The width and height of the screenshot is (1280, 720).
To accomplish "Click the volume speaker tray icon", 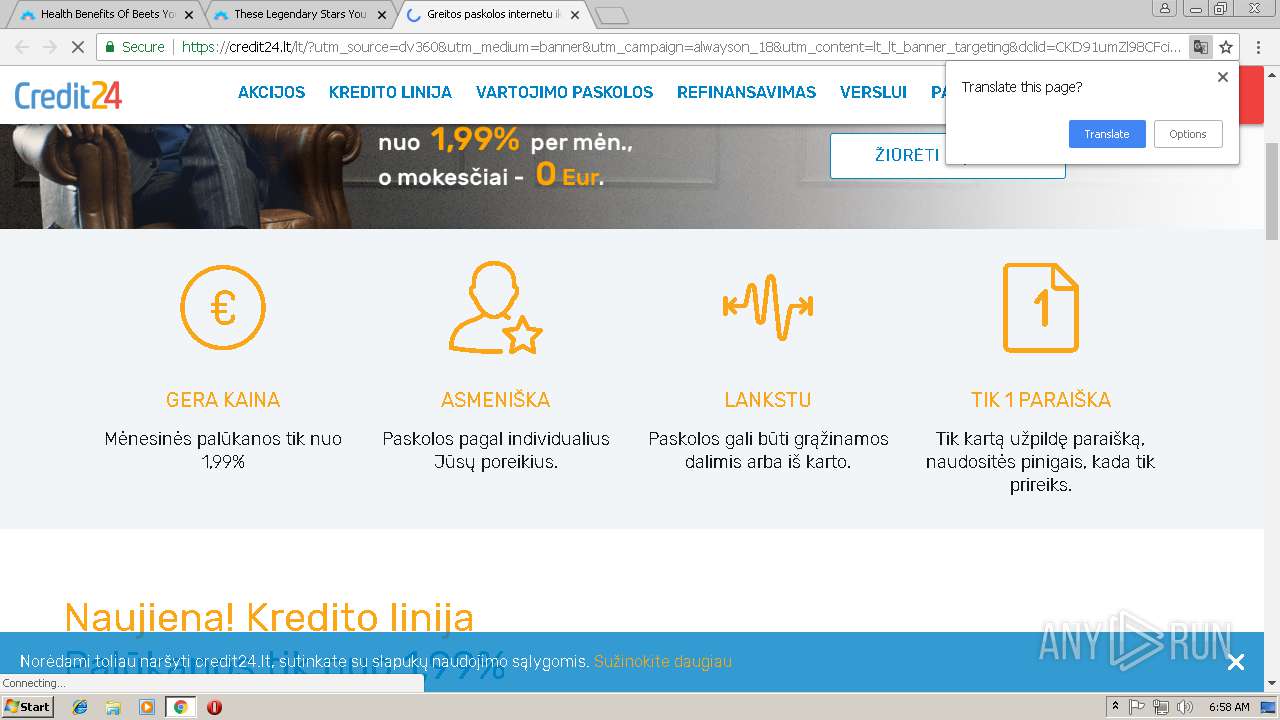I will tap(1184, 707).
